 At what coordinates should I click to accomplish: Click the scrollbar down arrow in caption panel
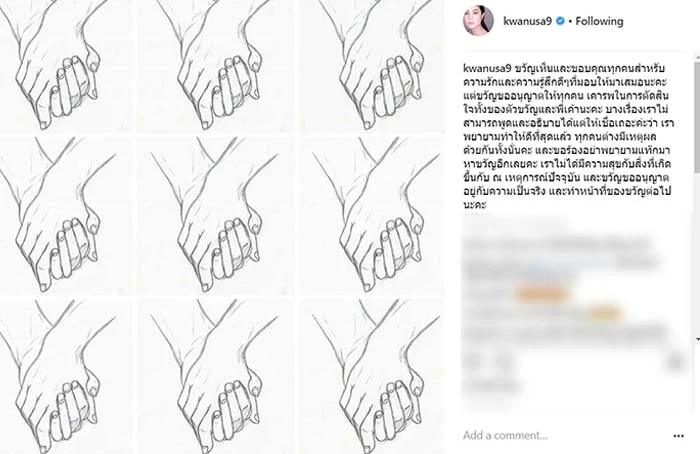coord(697,340)
